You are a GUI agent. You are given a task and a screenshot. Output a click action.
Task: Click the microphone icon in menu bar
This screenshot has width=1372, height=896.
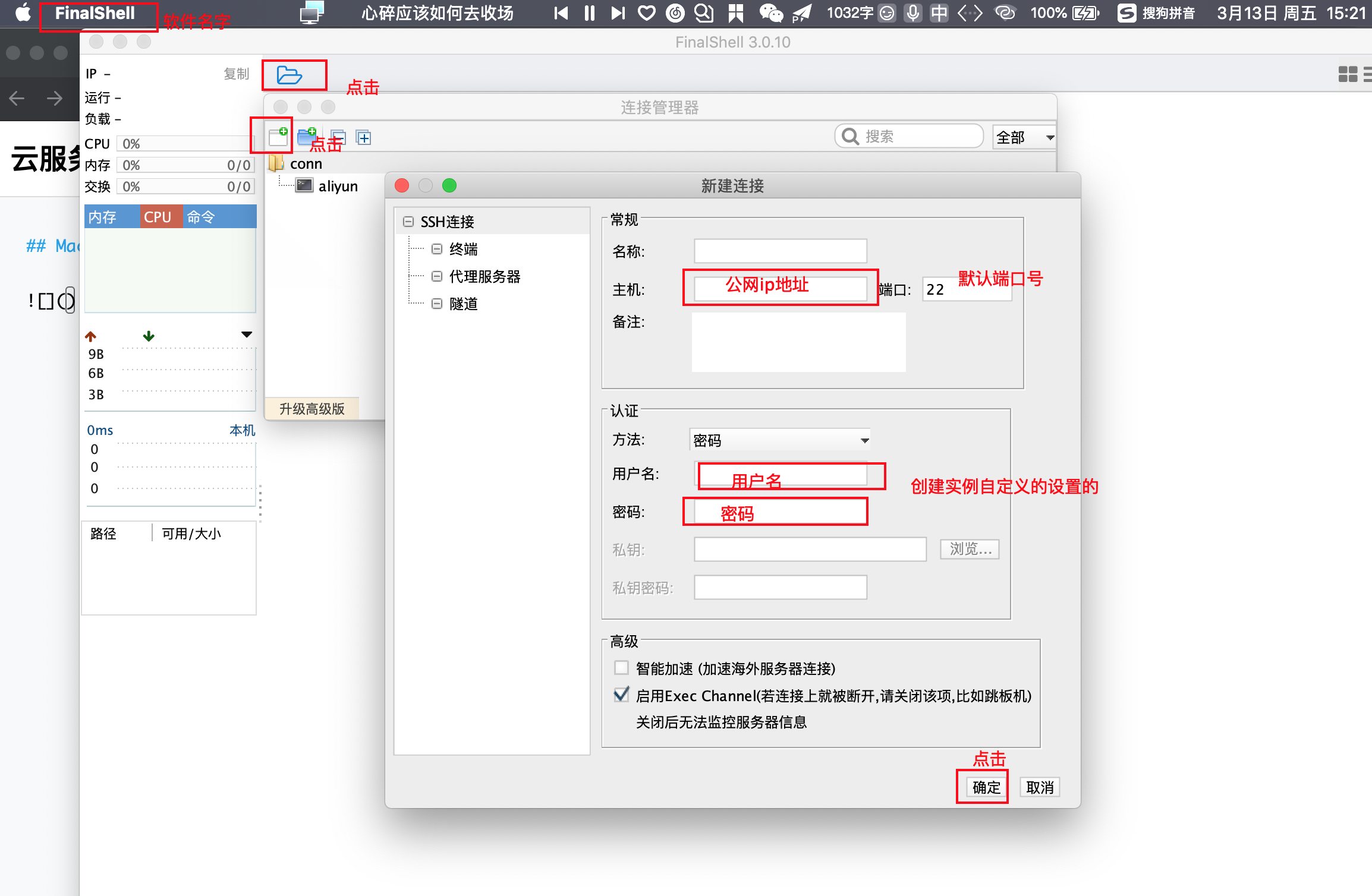point(912,13)
